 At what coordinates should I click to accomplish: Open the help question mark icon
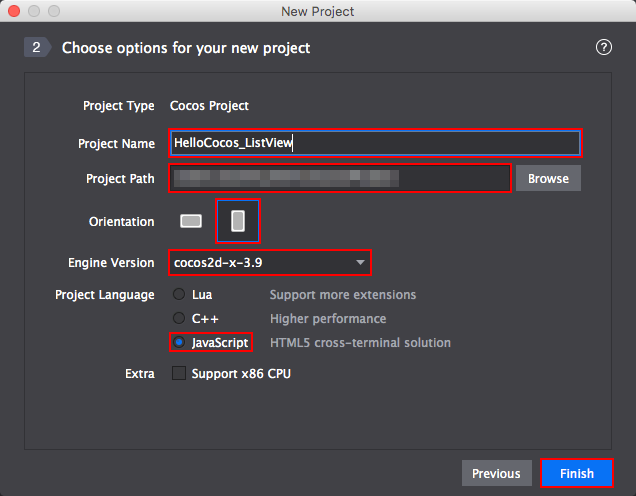pyautogui.click(x=603, y=47)
